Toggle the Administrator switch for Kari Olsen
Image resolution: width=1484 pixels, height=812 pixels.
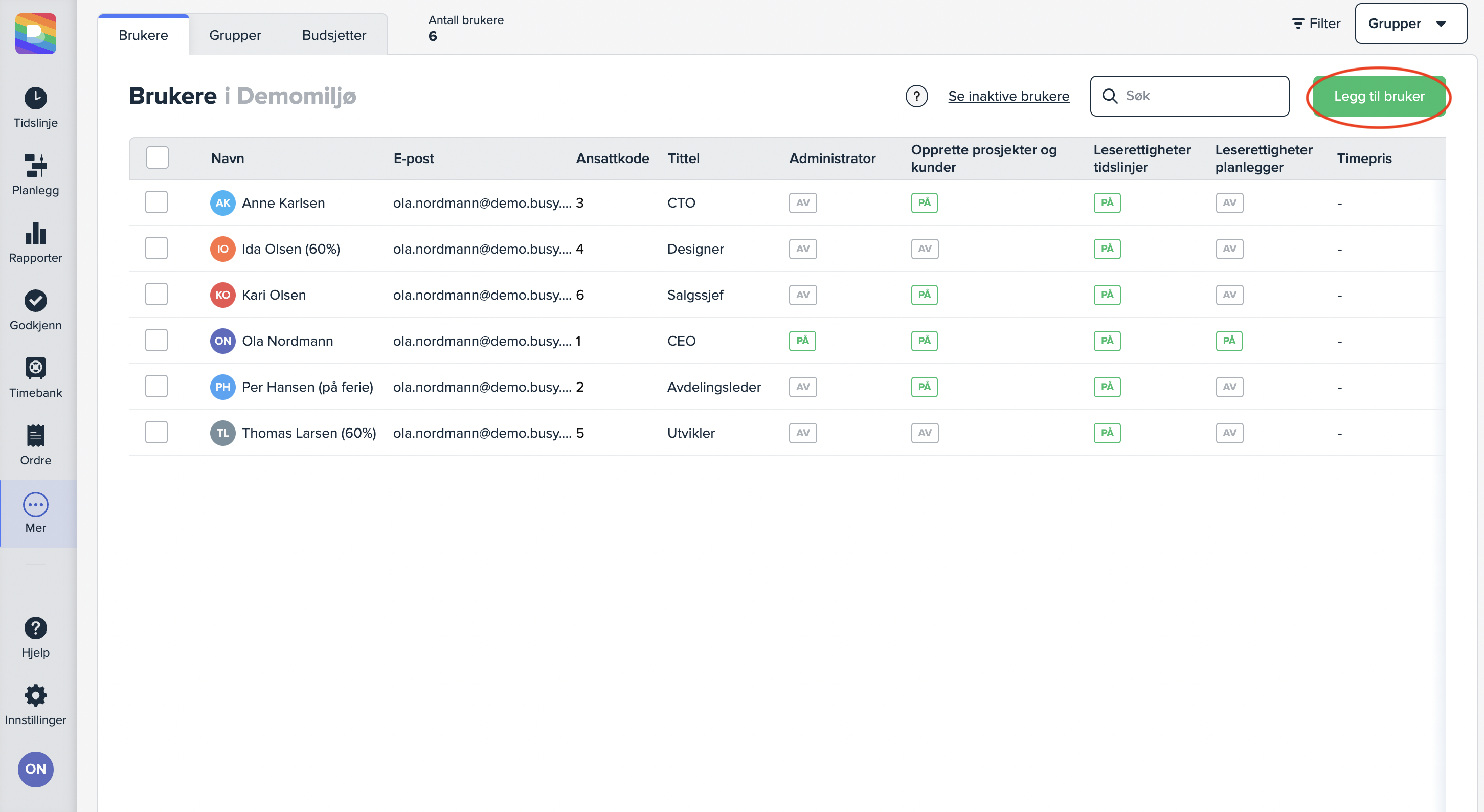tap(802, 295)
